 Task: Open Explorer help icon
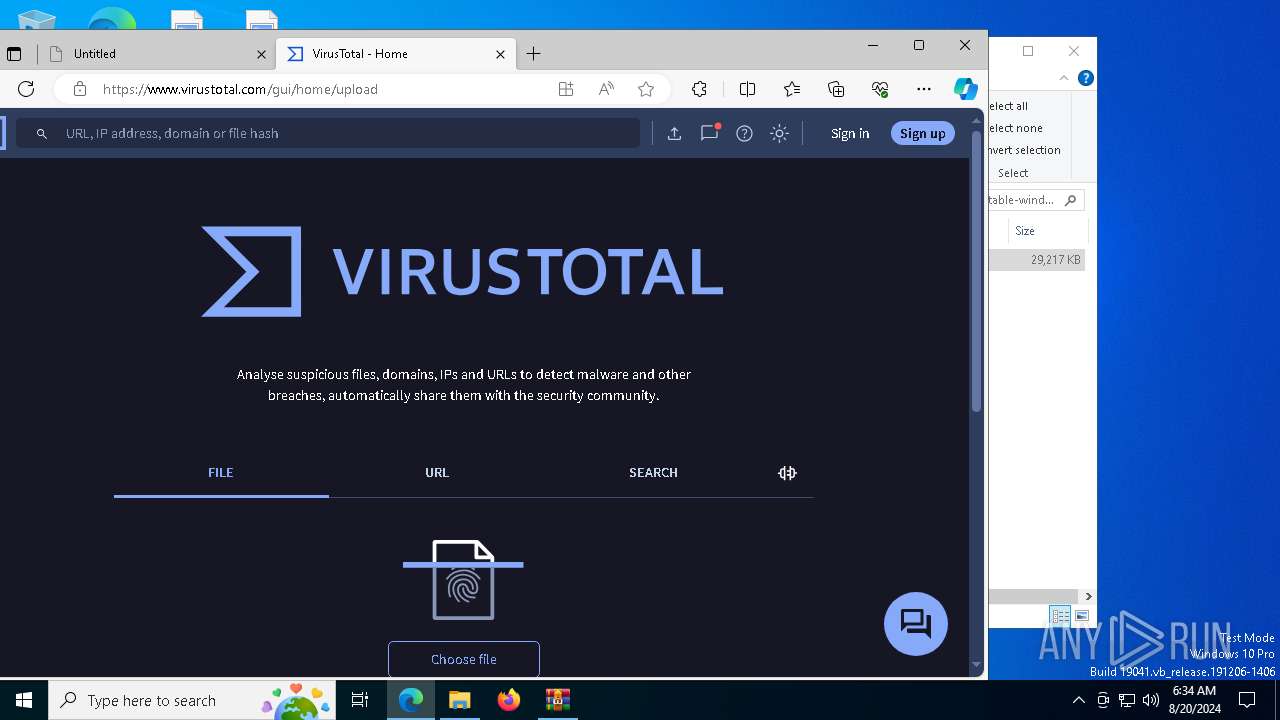[1086, 78]
